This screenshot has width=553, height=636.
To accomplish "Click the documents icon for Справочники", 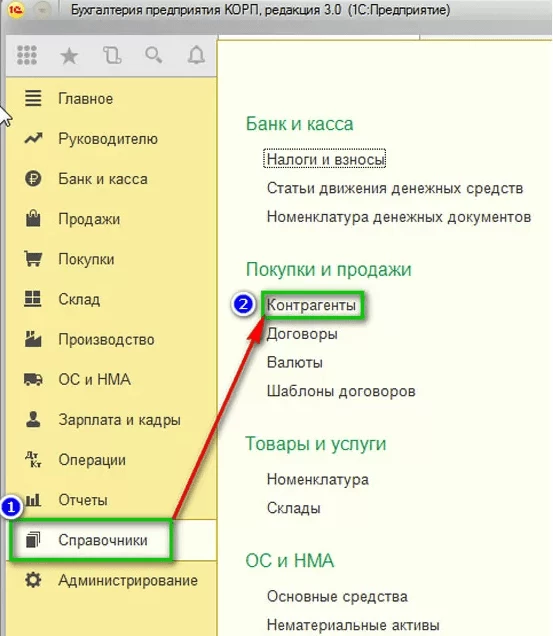I will point(33,540).
